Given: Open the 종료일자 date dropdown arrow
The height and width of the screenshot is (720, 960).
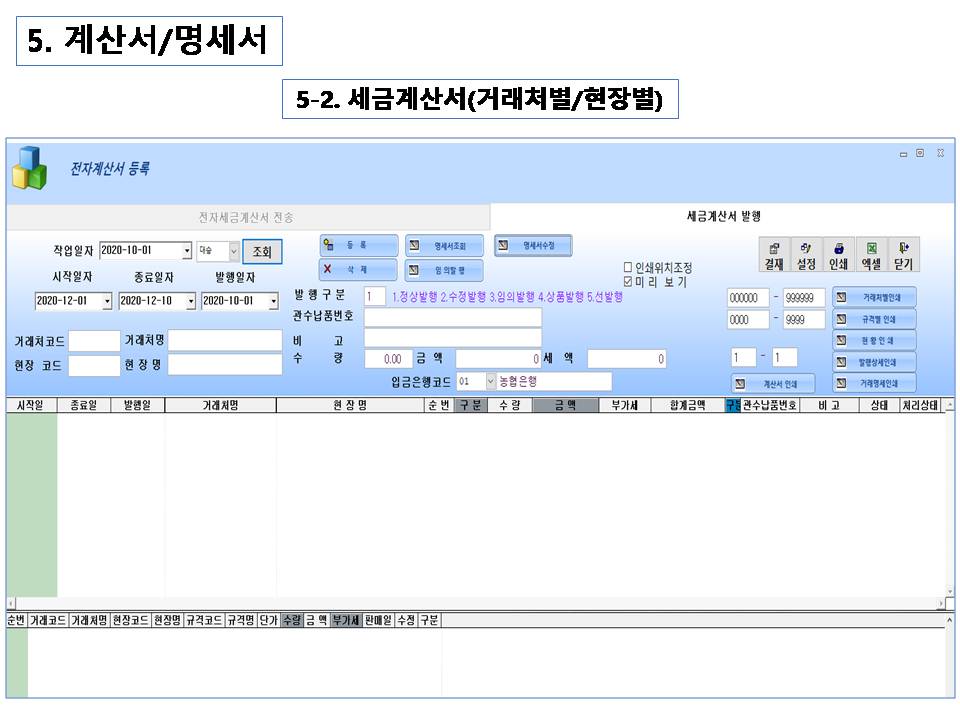Looking at the screenshot, I should coord(191,301).
